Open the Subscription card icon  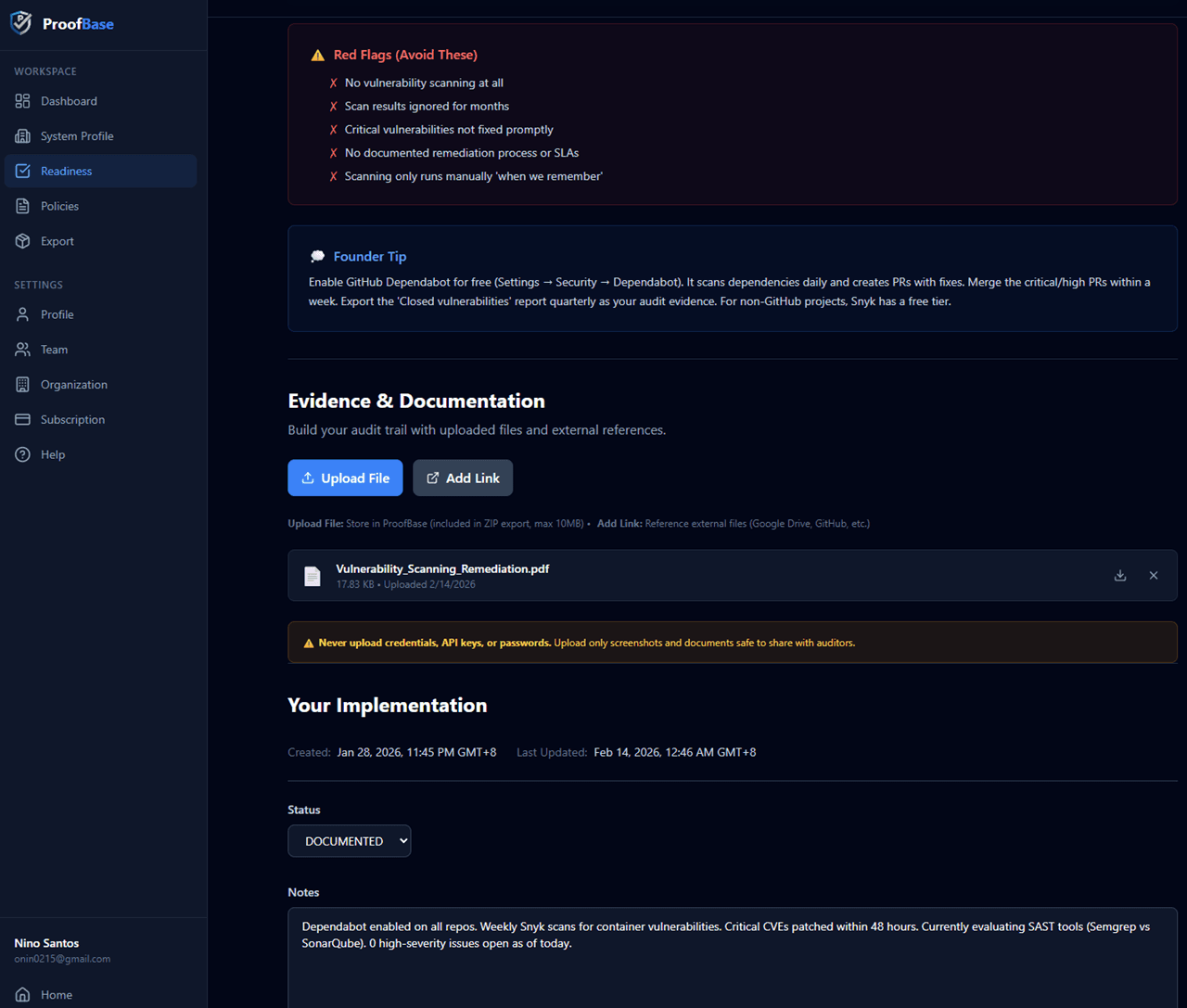[22, 419]
